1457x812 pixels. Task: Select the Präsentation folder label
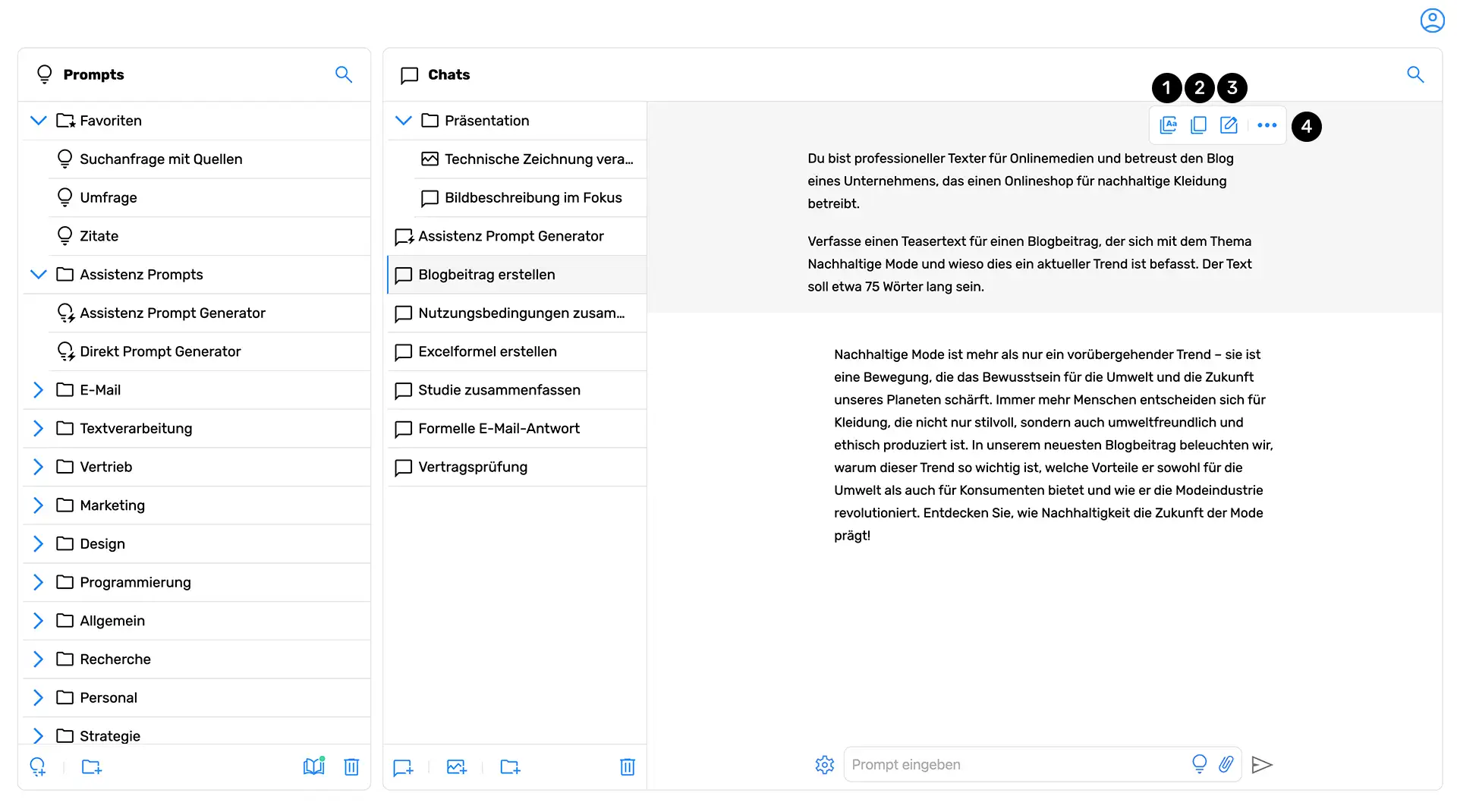point(487,121)
